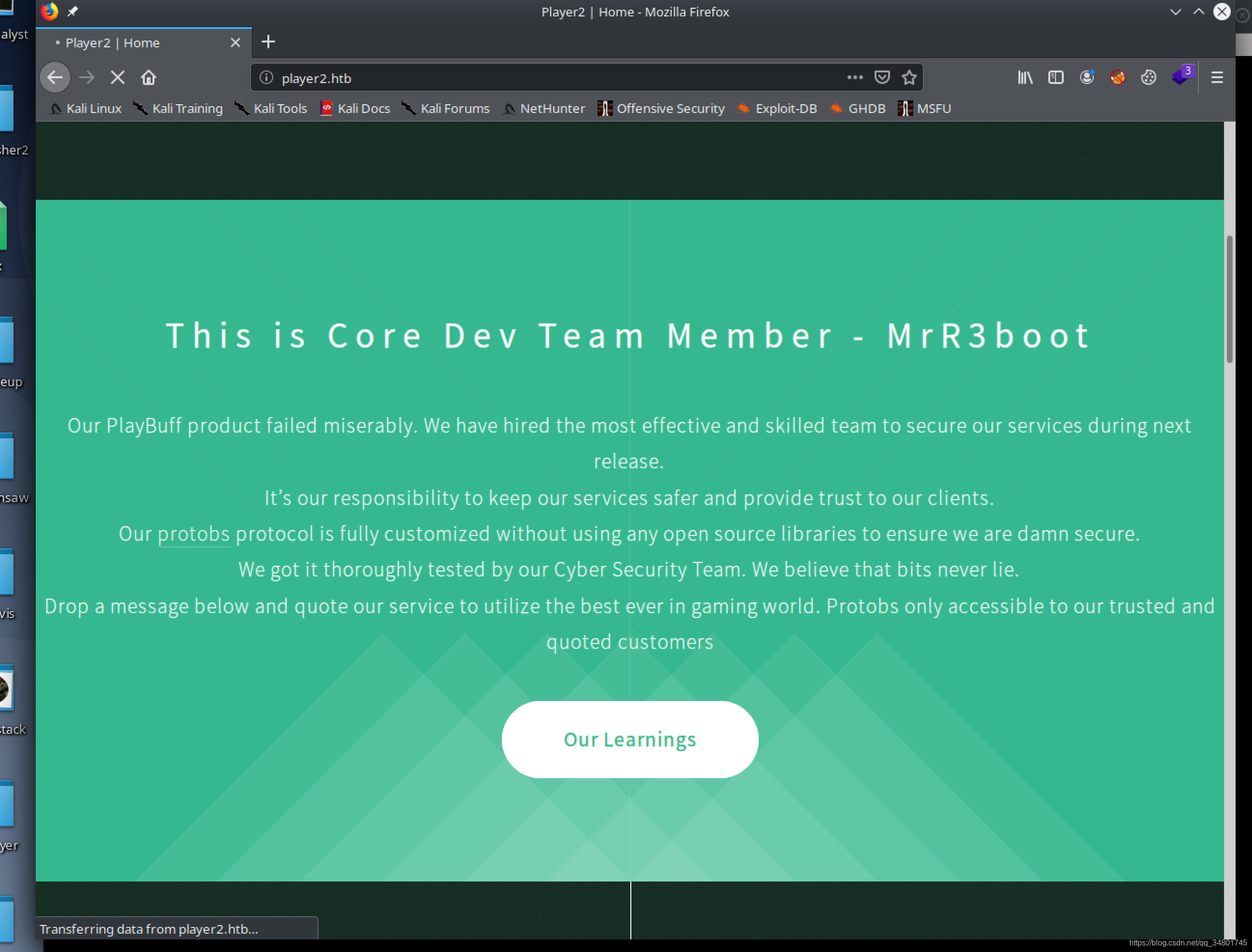Click the vertical page scrollbar thumb
This screenshot has width=1252, height=952.
(x=1229, y=299)
